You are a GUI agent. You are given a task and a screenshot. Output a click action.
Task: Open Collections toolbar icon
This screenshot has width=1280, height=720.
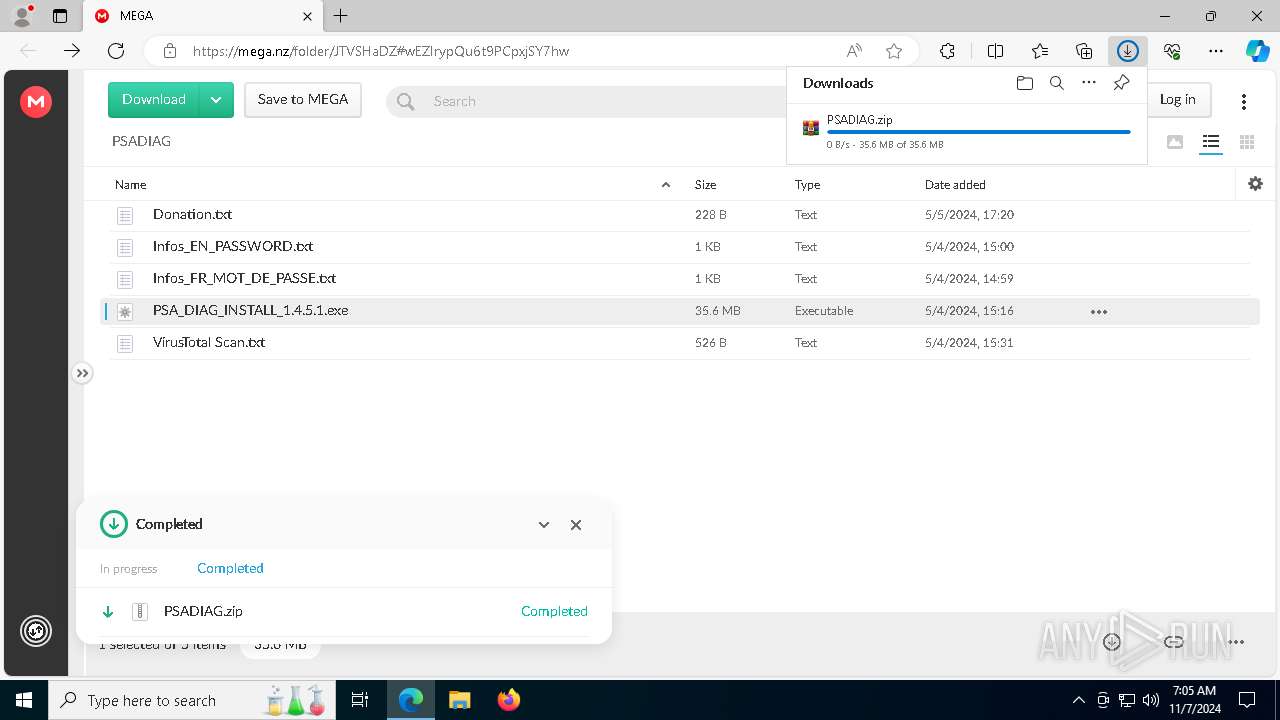click(1084, 51)
